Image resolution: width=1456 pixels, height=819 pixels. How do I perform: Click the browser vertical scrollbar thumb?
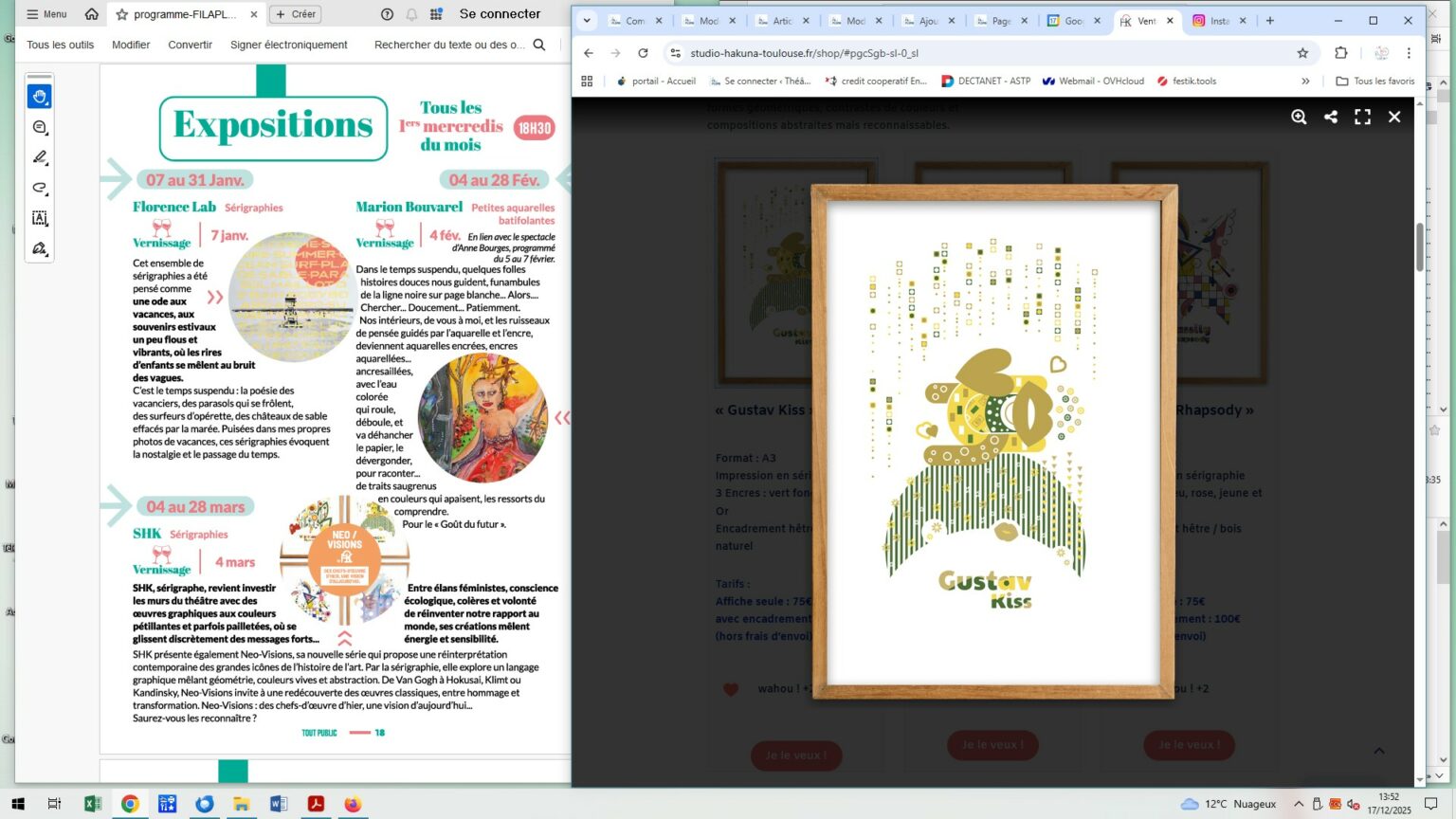tap(1419, 246)
